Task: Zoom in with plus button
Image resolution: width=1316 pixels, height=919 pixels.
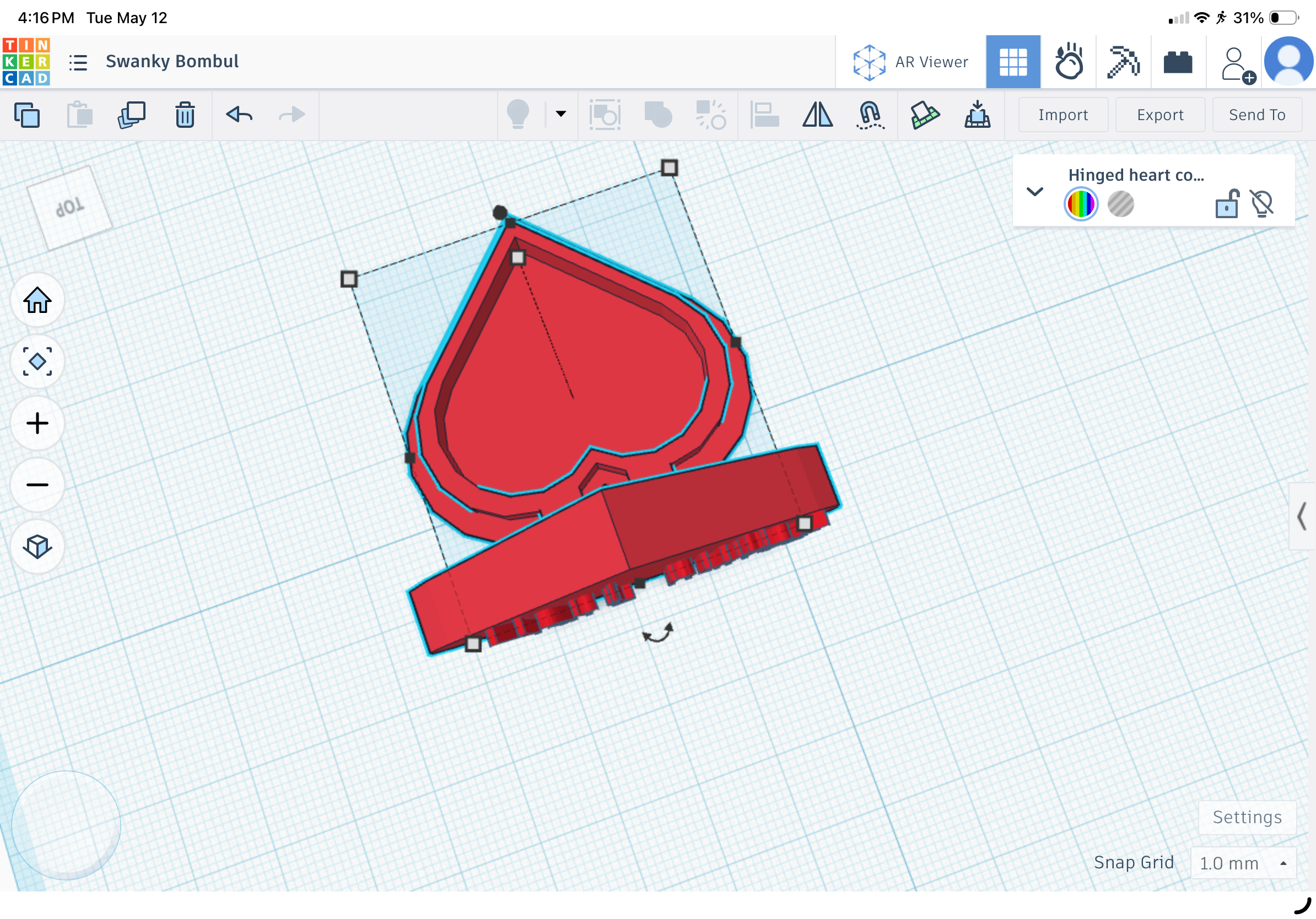Action: pyautogui.click(x=37, y=423)
